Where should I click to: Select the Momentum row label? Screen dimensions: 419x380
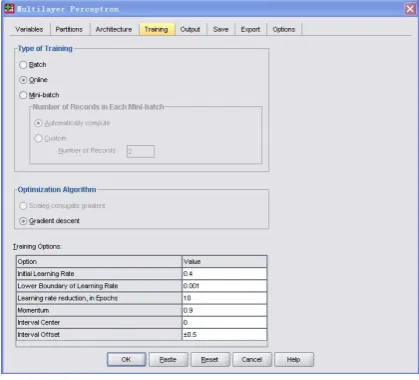[99, 310]
